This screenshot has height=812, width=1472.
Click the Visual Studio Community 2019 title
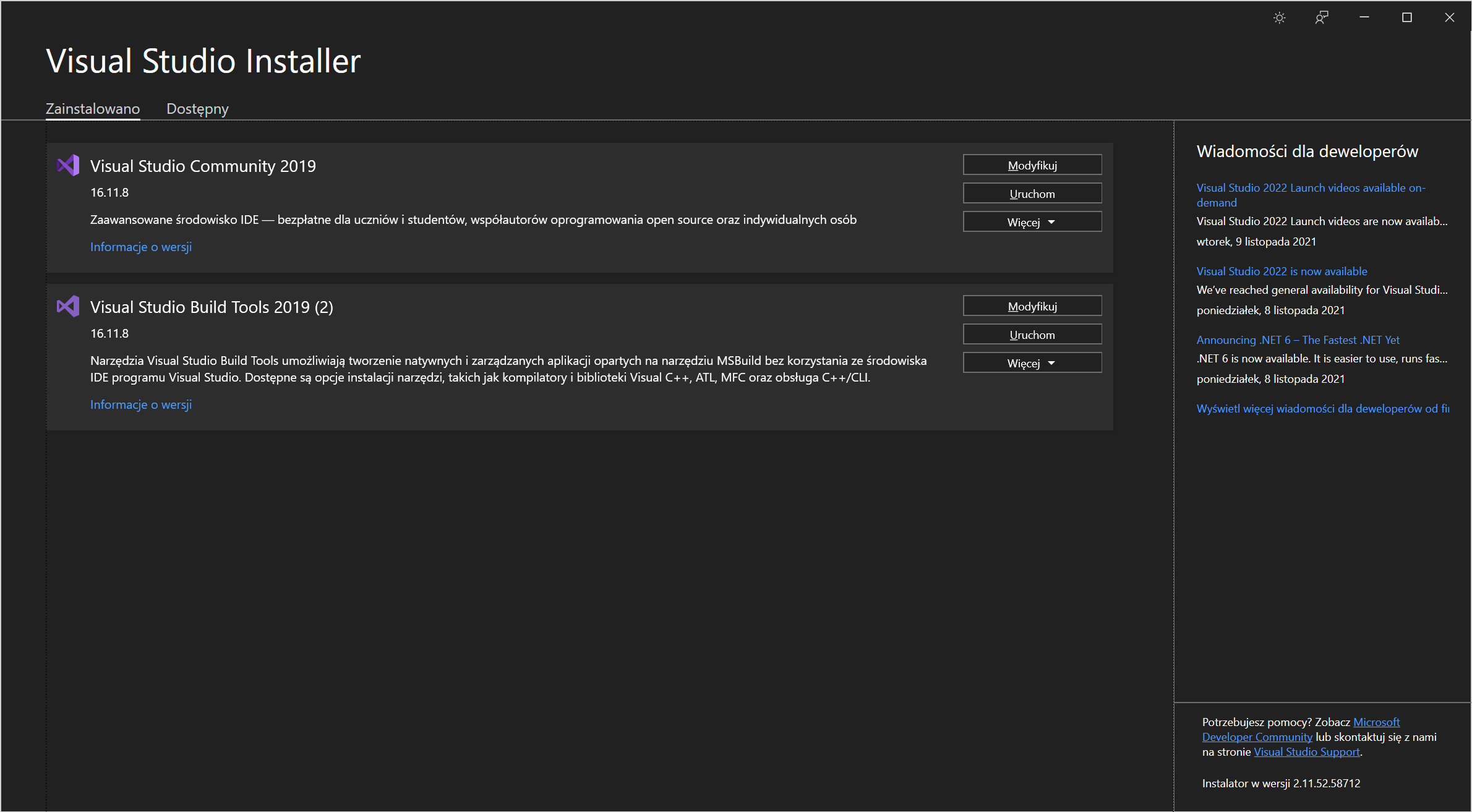point(203,166)
